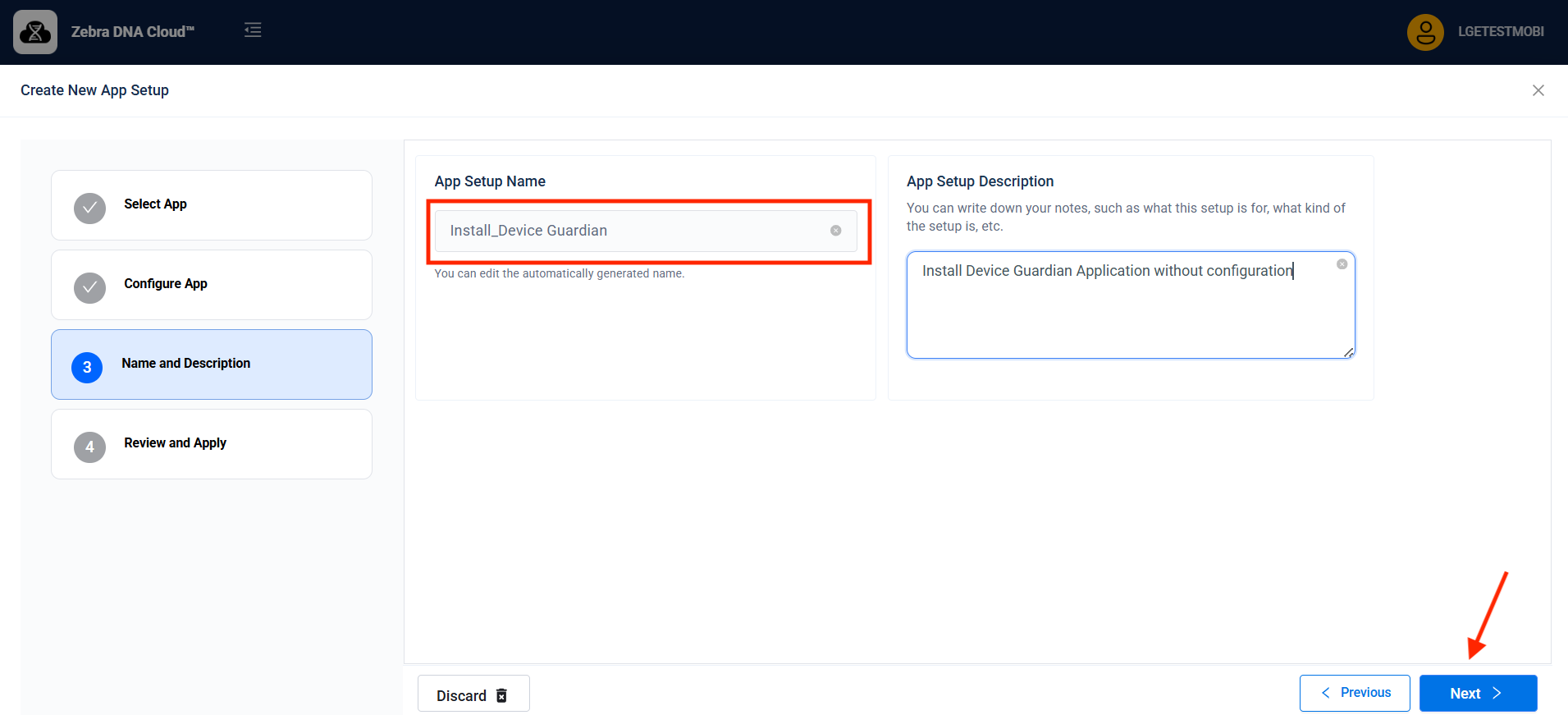Screen dimensions: 1568x715
Task: Go to the Configure App step
Action: point(212,285)
